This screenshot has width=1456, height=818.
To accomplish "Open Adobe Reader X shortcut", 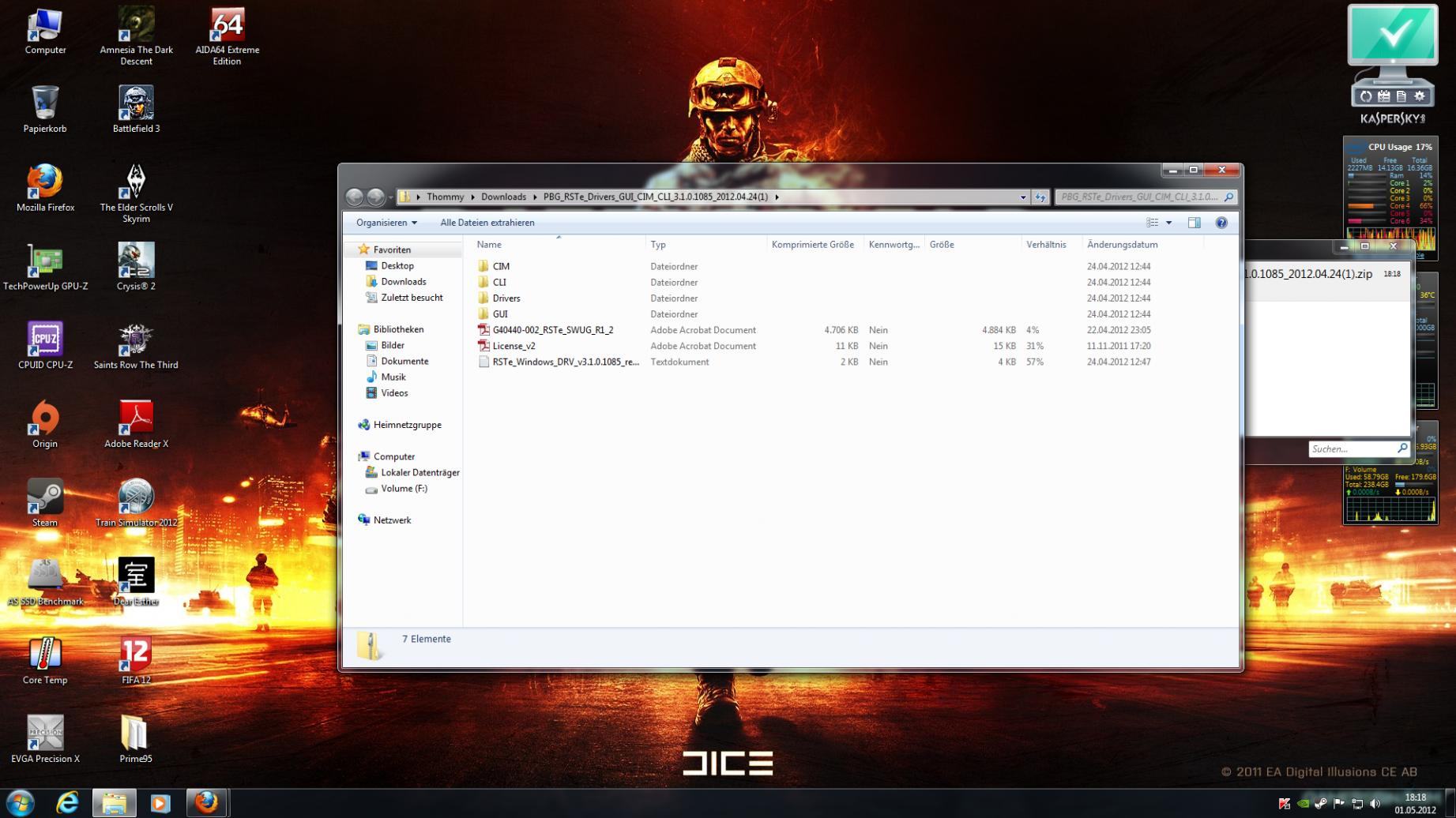I will click(136, 424).
